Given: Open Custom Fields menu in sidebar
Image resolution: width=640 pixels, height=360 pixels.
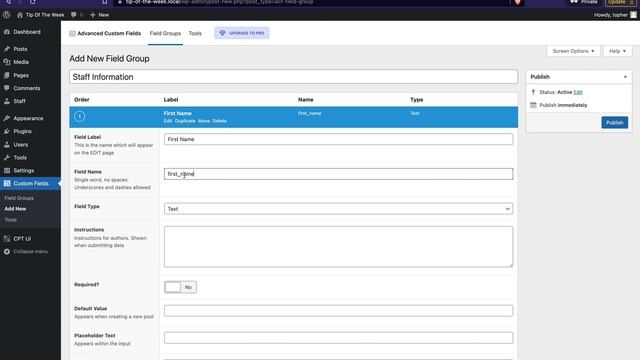Looking at the screenshot, I should tap(31, 184).
